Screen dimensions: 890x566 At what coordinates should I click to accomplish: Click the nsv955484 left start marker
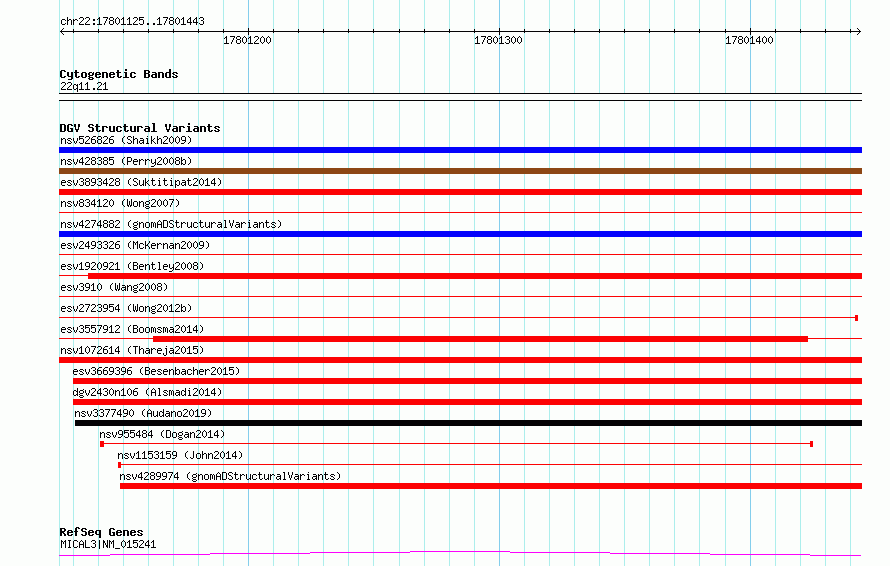pyautogui.click(x=102, y=444)
